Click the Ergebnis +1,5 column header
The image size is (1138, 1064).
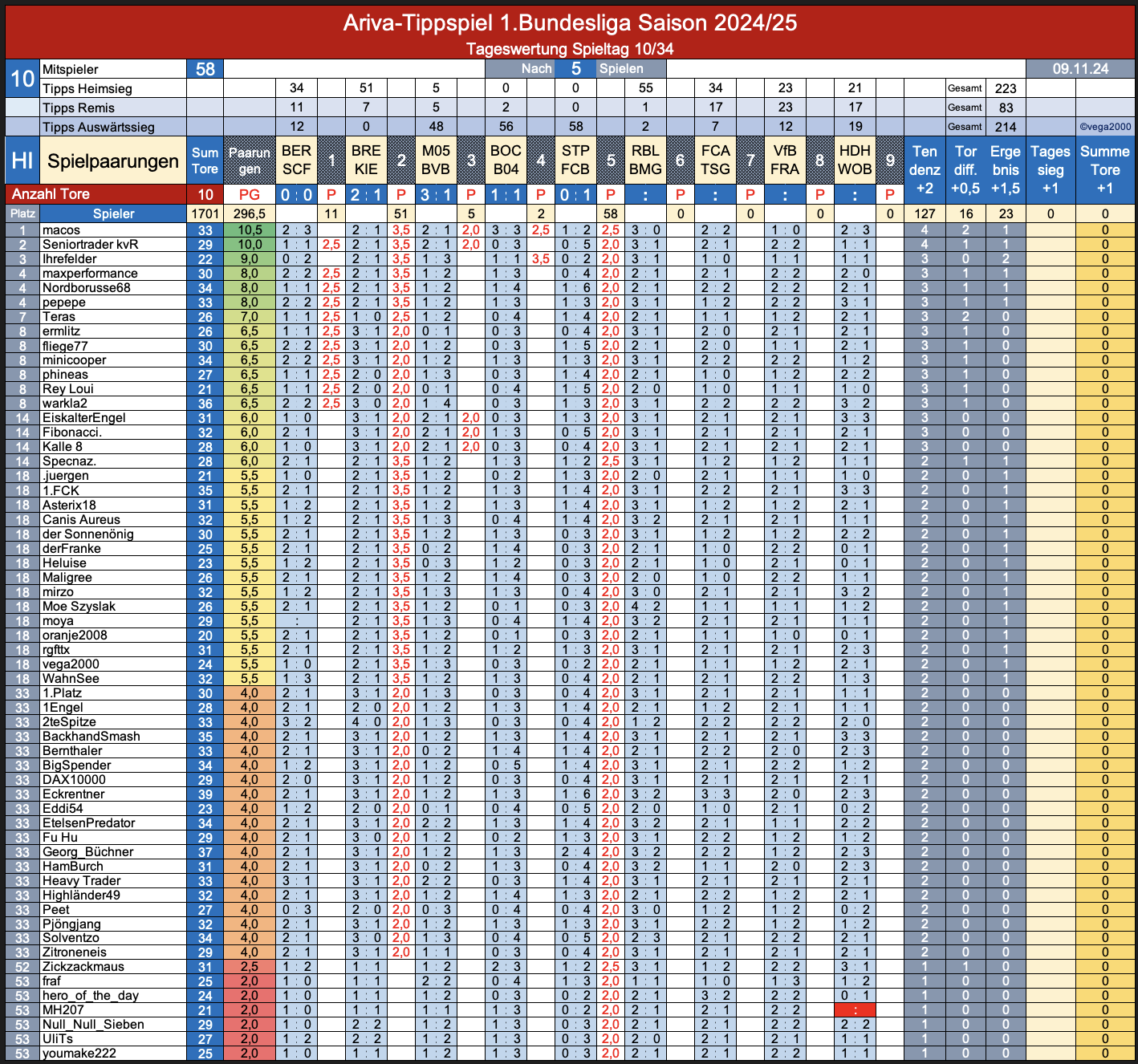[x=1006, y=169]
